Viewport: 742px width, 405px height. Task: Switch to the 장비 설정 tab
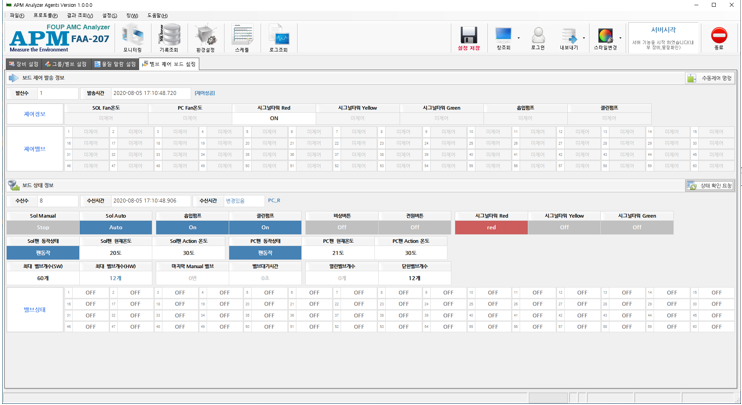23,64
